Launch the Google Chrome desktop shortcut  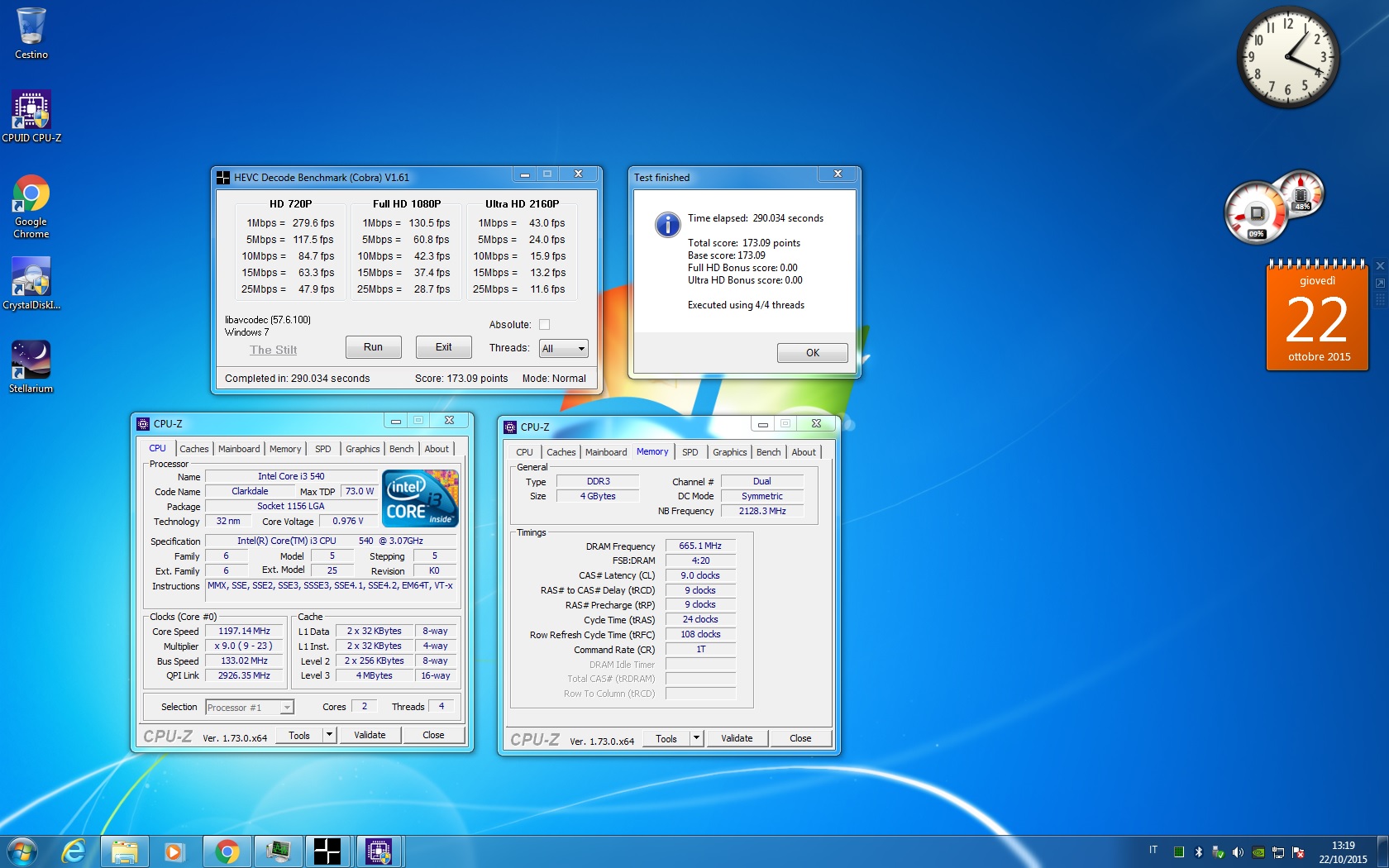(31, 207)
